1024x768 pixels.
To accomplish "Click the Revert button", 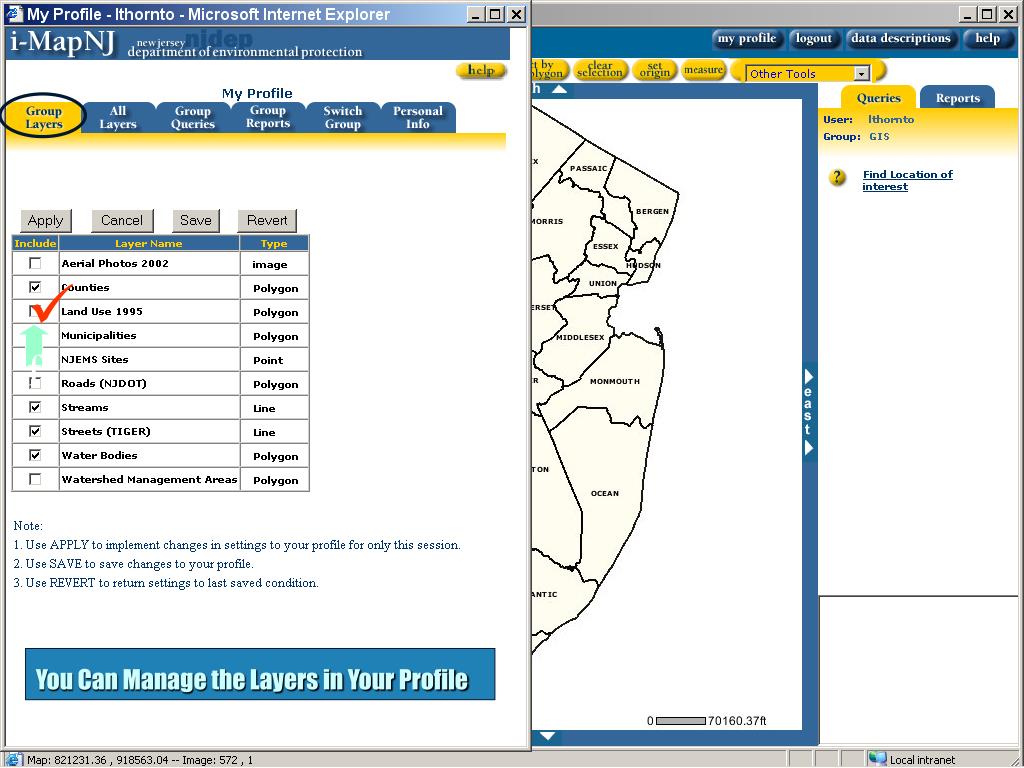I will [267, 221].
